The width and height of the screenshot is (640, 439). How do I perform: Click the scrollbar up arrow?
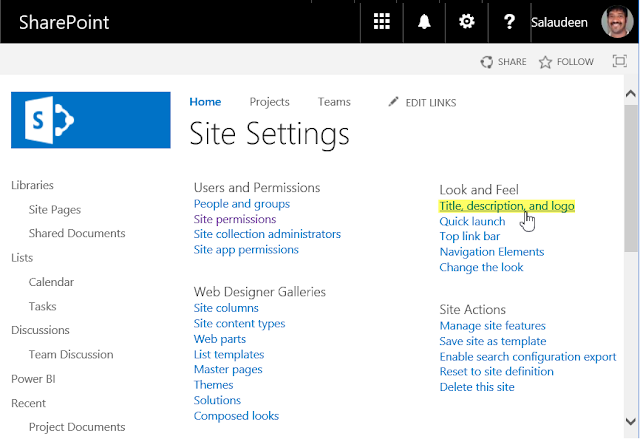point(631,93)
